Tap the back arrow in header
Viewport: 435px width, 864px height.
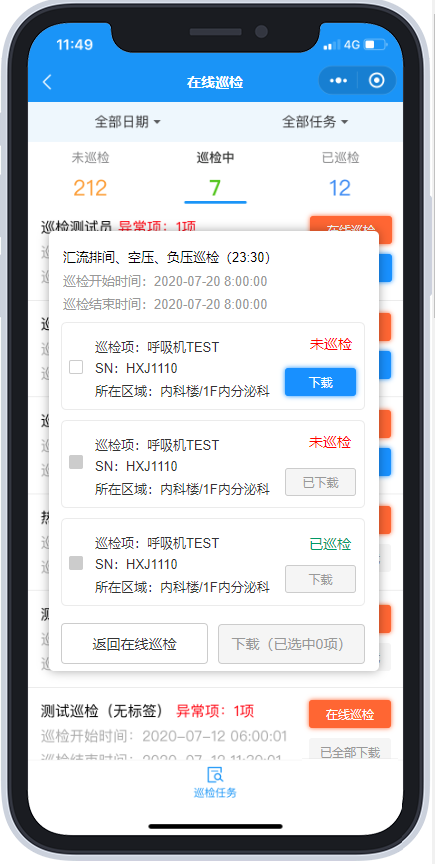[47, 82]
